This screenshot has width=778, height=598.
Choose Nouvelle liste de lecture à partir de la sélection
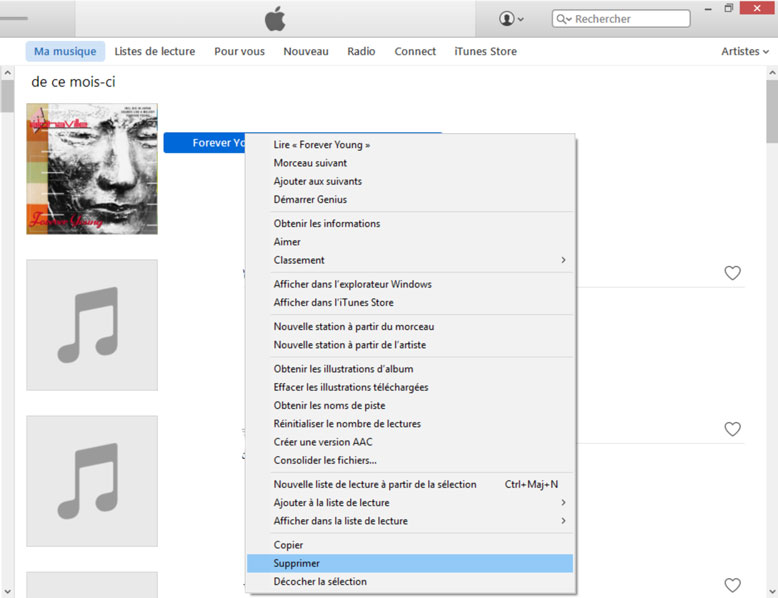click(410, 484)
